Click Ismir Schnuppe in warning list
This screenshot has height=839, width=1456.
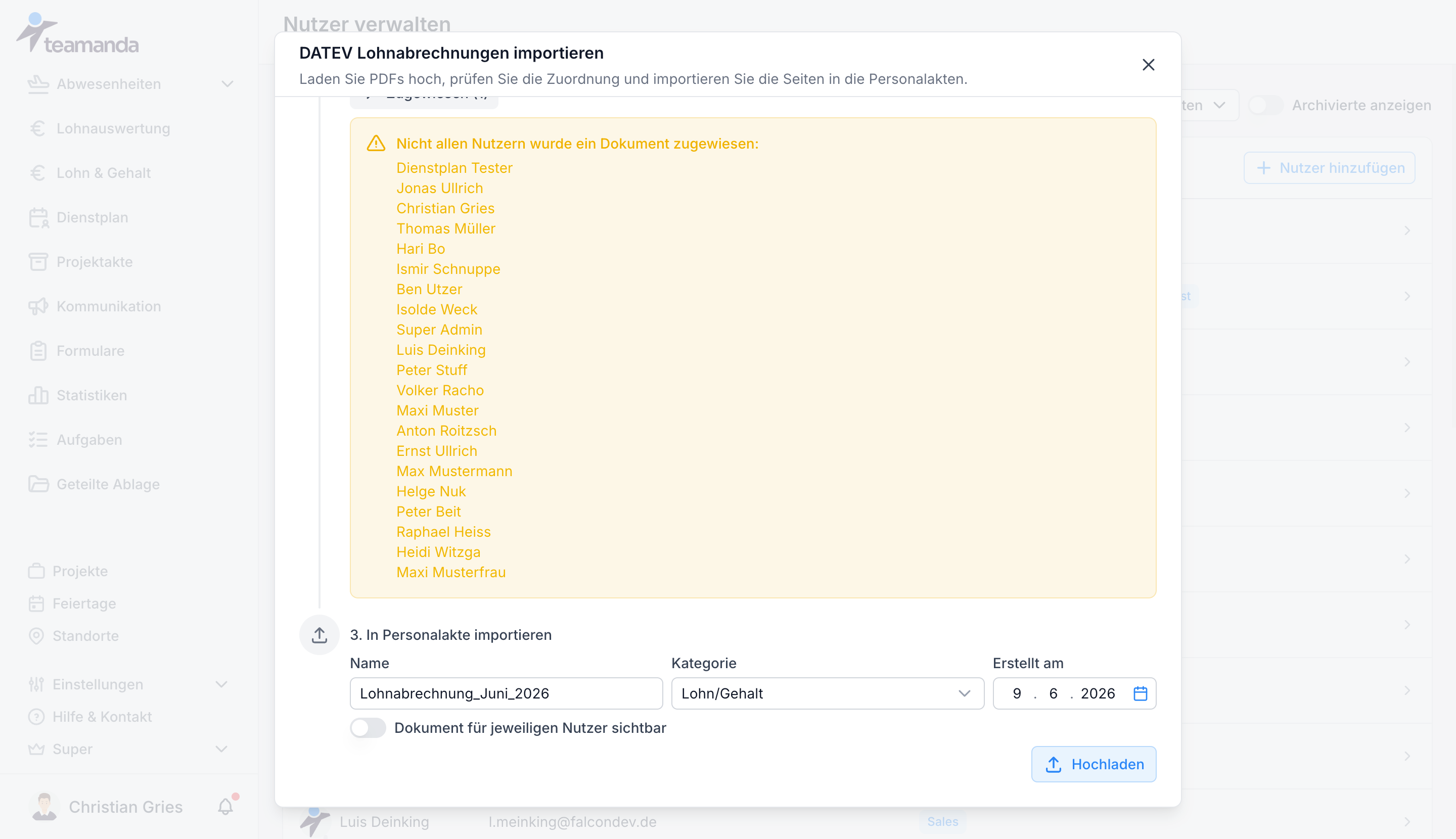click(448, 269)
